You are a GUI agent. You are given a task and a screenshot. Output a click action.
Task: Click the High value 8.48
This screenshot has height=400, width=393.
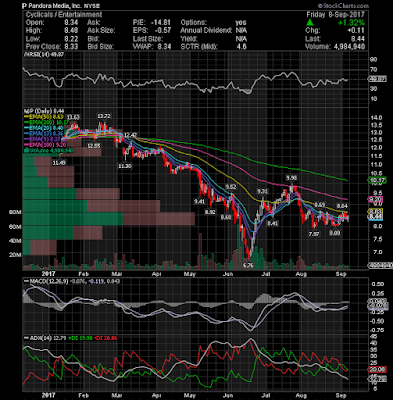coord(71,31)
